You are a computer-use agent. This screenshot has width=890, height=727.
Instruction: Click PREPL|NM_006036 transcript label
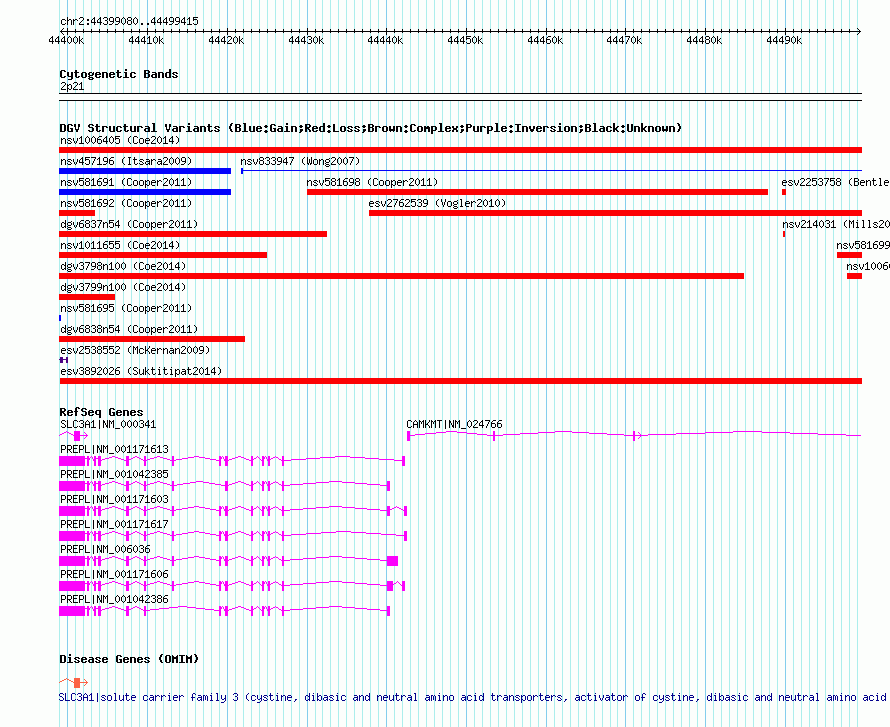click(105, 549)
